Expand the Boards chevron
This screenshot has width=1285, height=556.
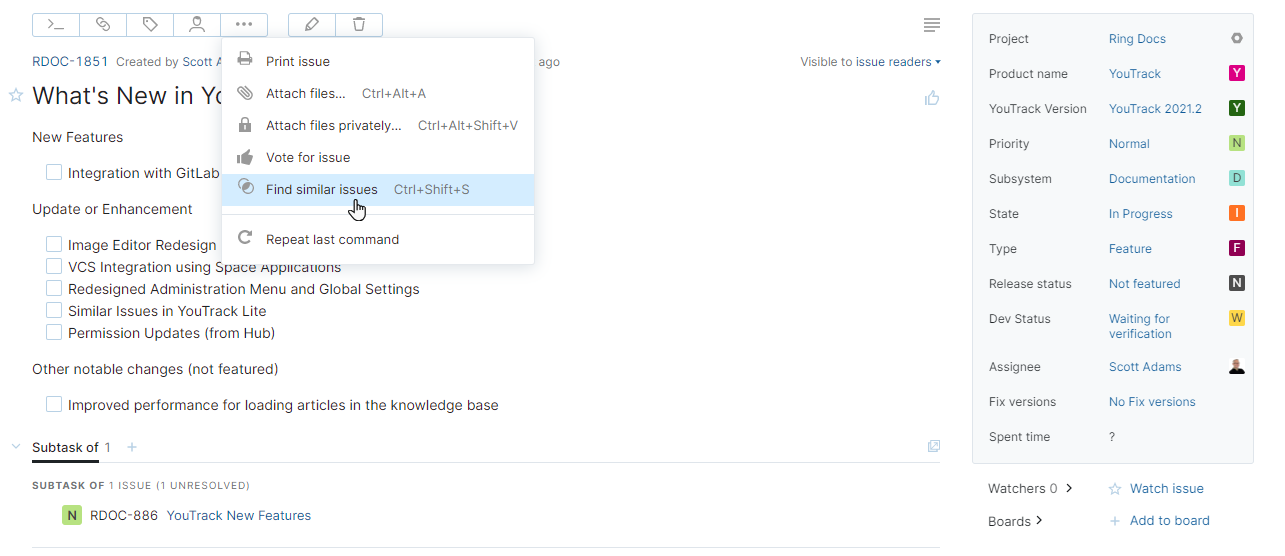tap(1040, 520)
